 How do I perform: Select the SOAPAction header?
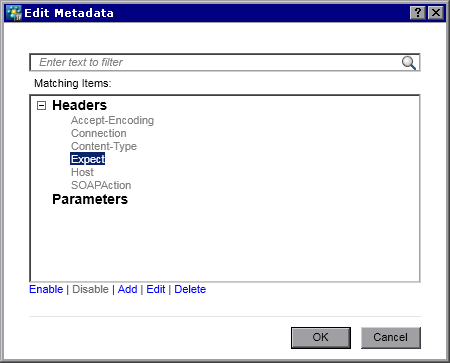[101, 185]
